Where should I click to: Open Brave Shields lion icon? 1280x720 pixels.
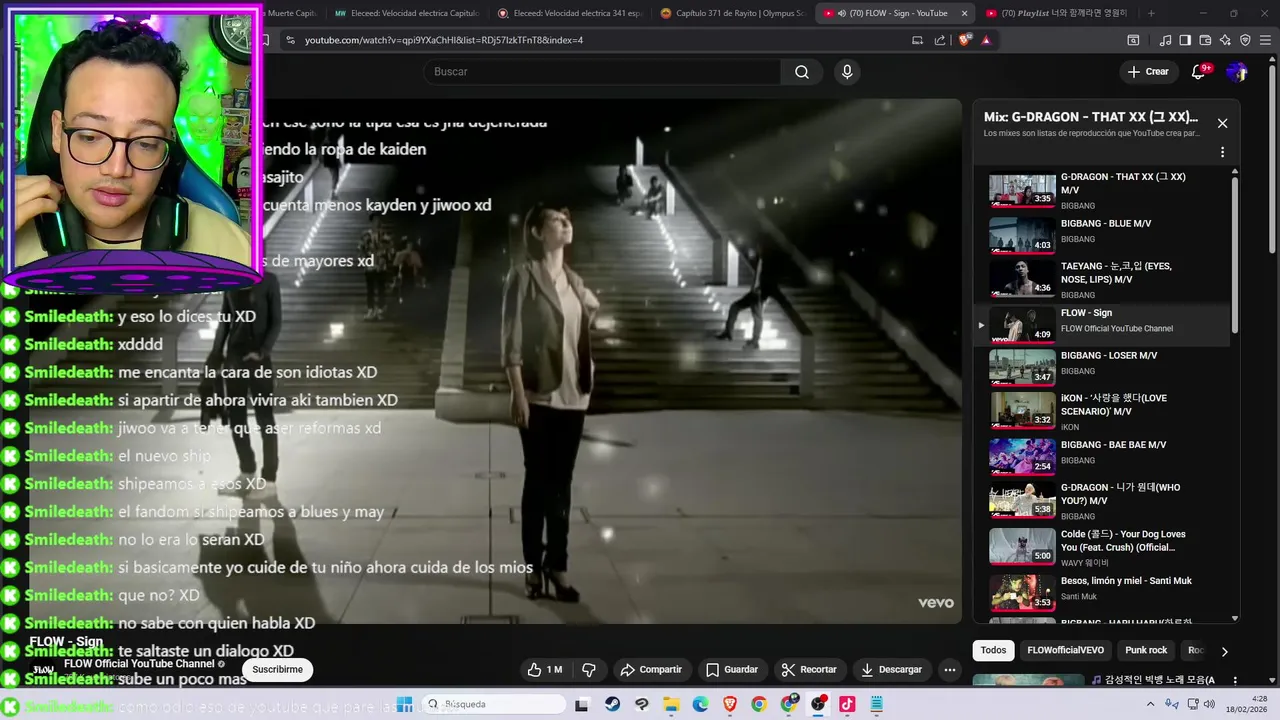pos(965,40)
